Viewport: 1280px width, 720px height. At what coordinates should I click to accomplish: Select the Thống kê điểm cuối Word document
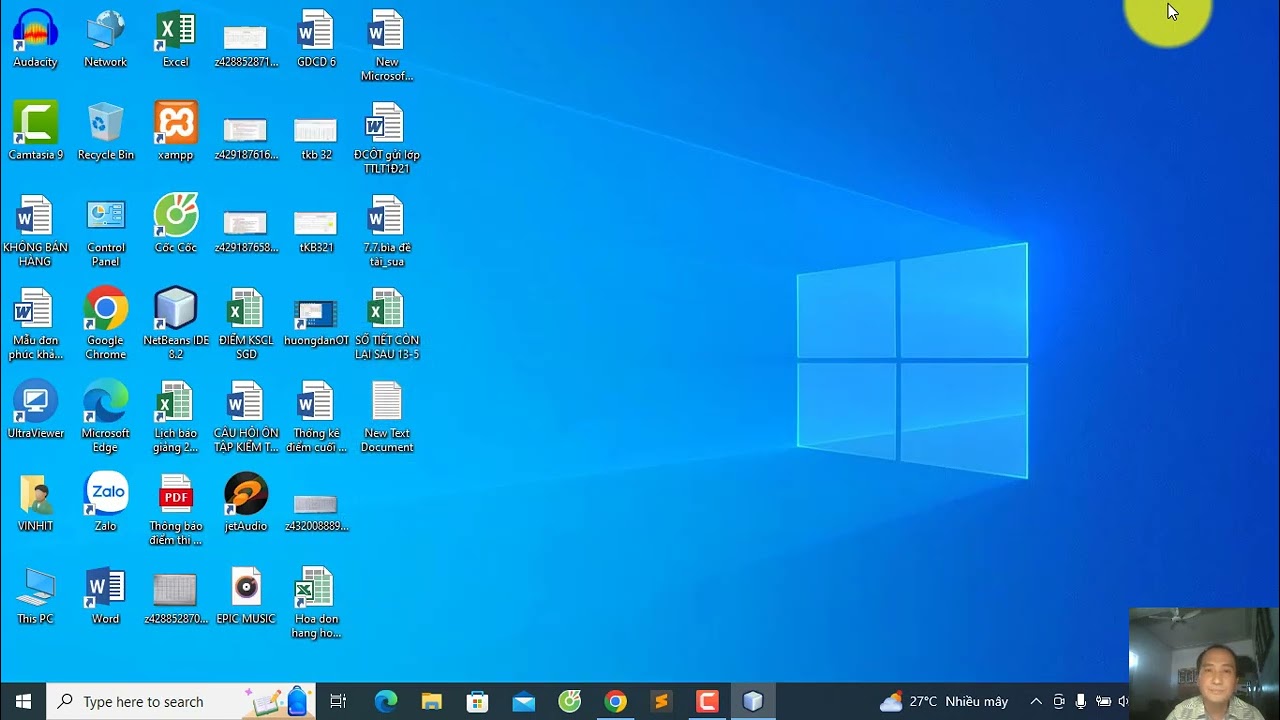coord(316,418)
